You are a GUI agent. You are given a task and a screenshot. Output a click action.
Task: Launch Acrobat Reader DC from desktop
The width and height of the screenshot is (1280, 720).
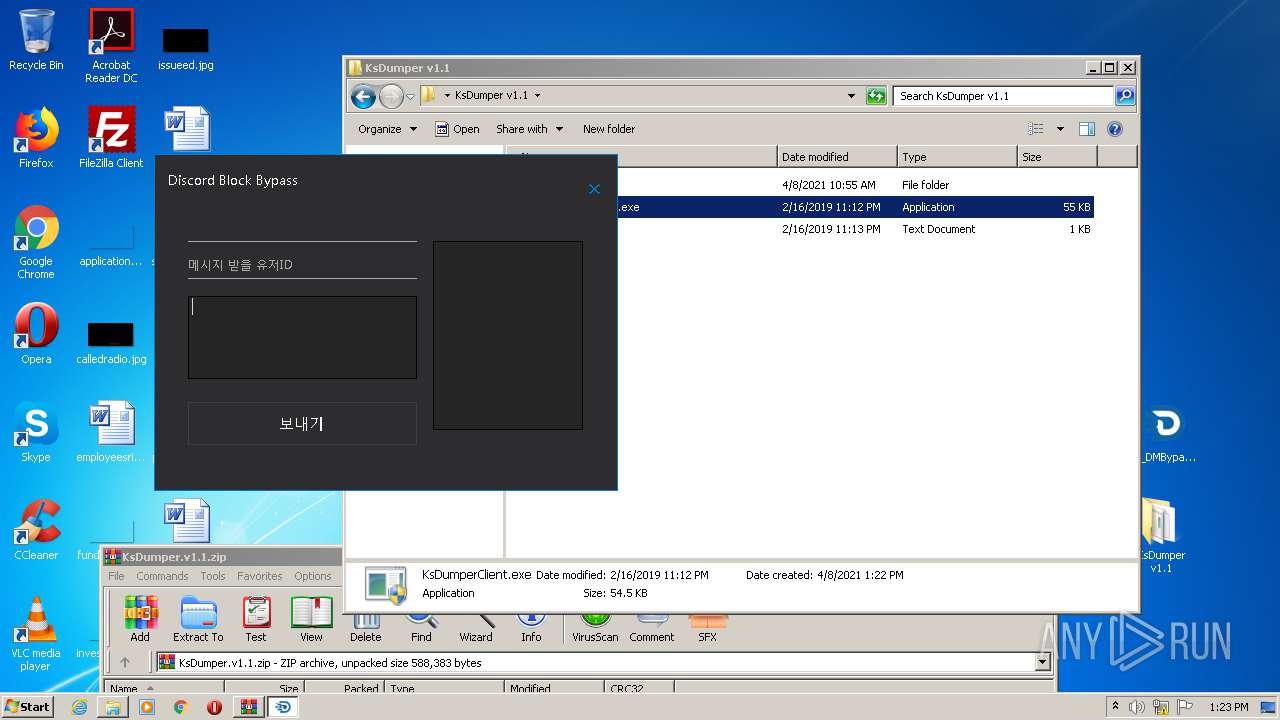(111, 46)
